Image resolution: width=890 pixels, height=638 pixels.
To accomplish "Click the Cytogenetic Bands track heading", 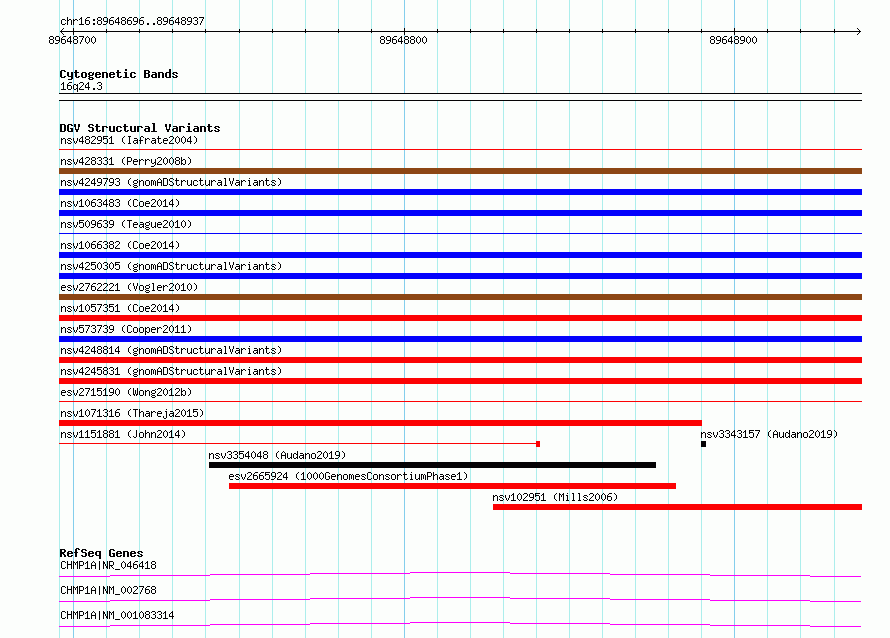I will coord(119,74).
